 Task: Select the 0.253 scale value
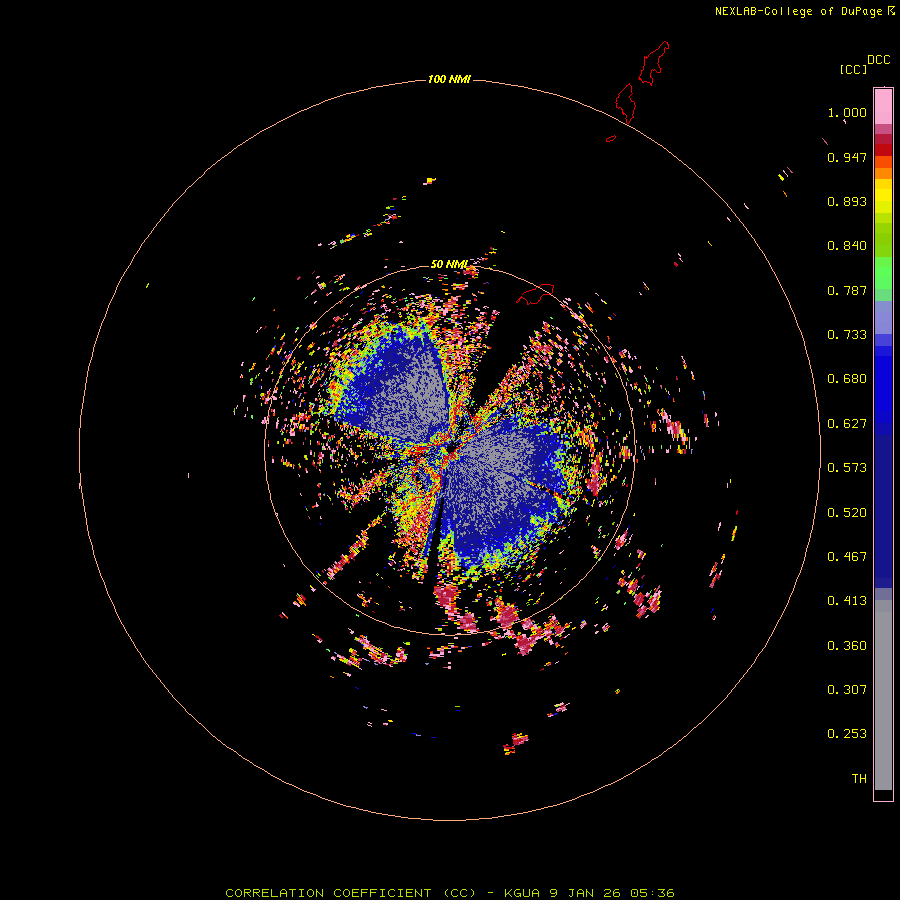click(847, 734)
